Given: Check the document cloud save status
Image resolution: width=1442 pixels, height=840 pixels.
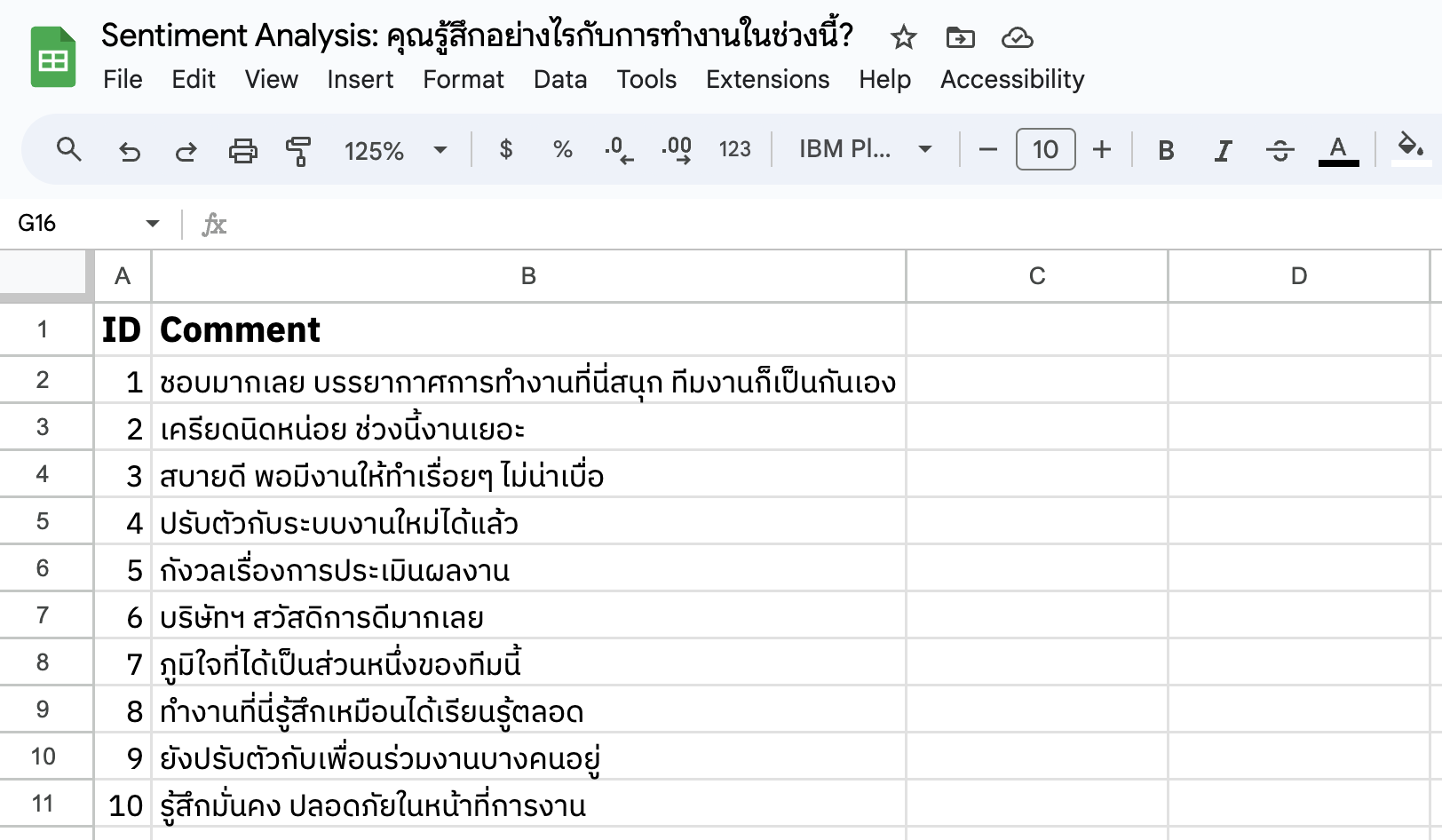Looking at the screenshot, I should pyautogui.click(x=1017, y=37).
